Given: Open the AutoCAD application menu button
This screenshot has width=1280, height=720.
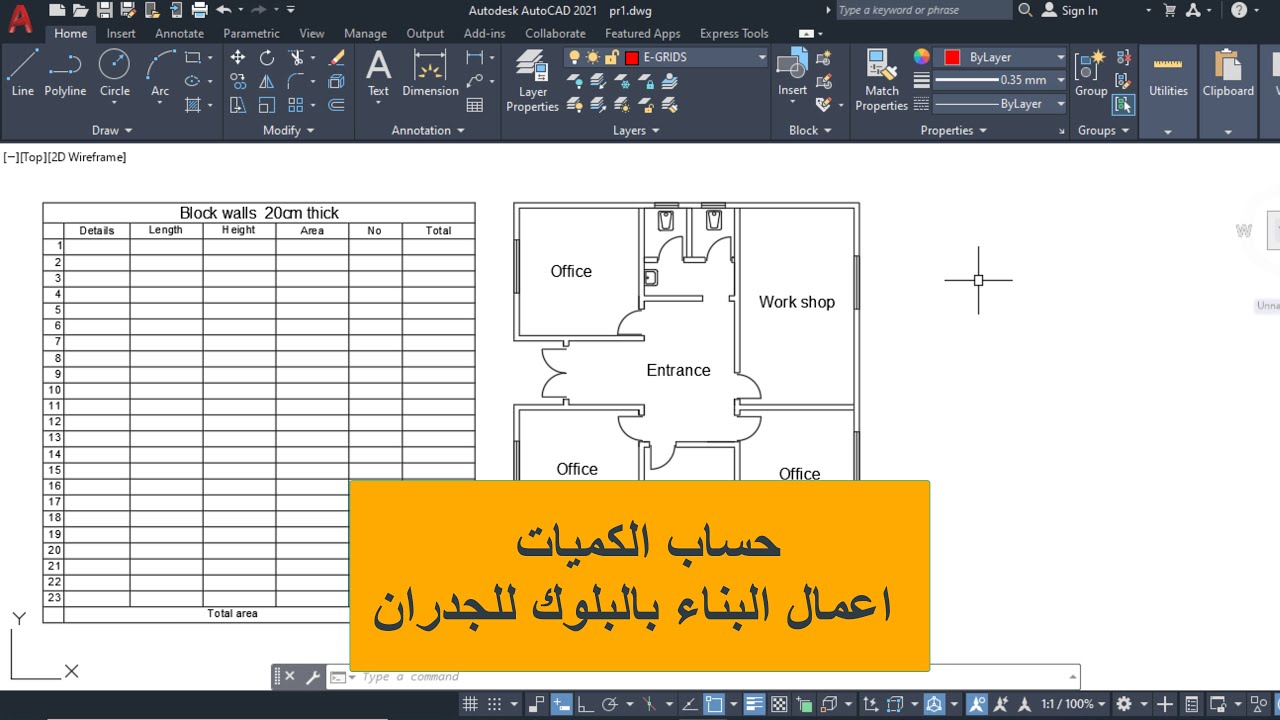Looking at the screenshot, I should pos(20,17).
